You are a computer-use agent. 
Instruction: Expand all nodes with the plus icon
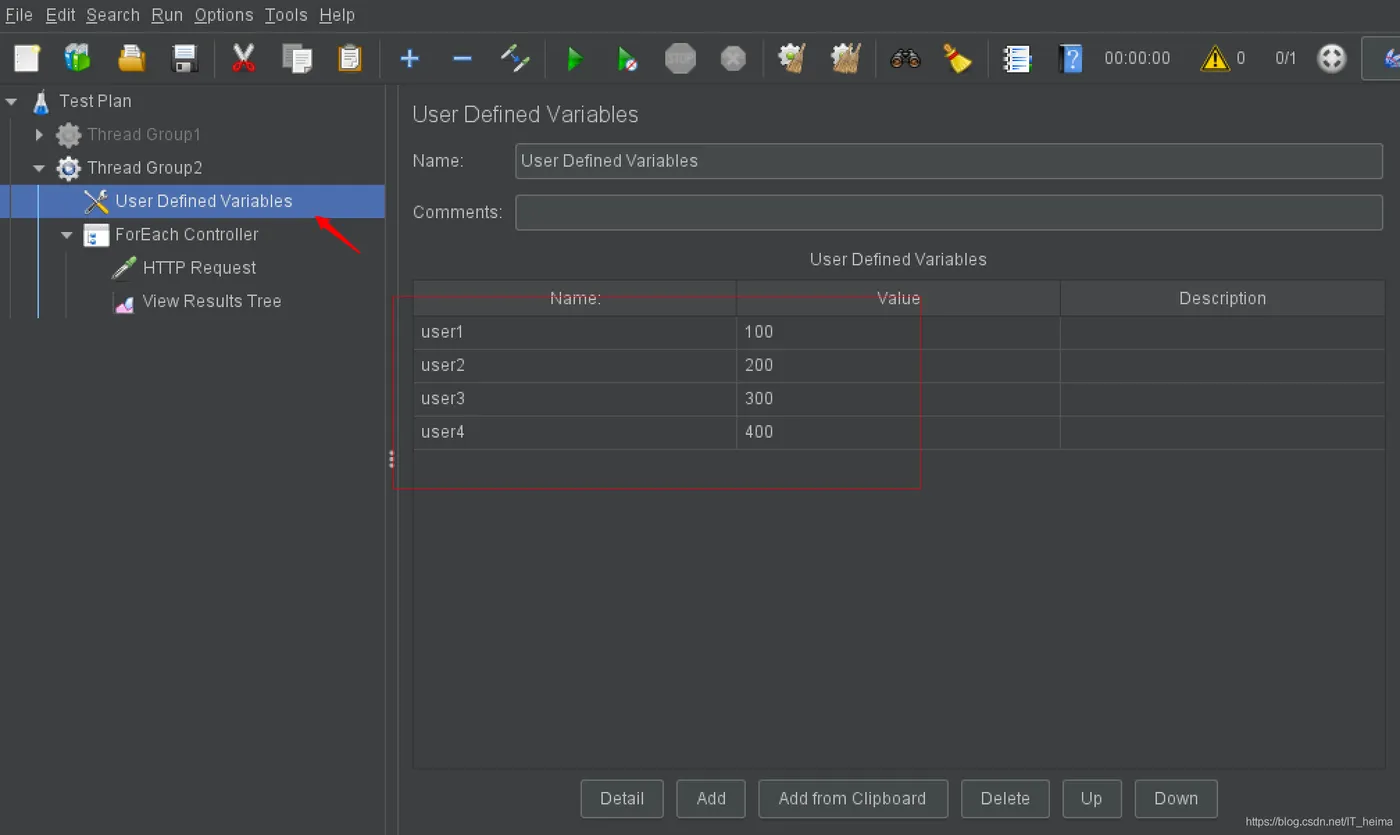409,59
